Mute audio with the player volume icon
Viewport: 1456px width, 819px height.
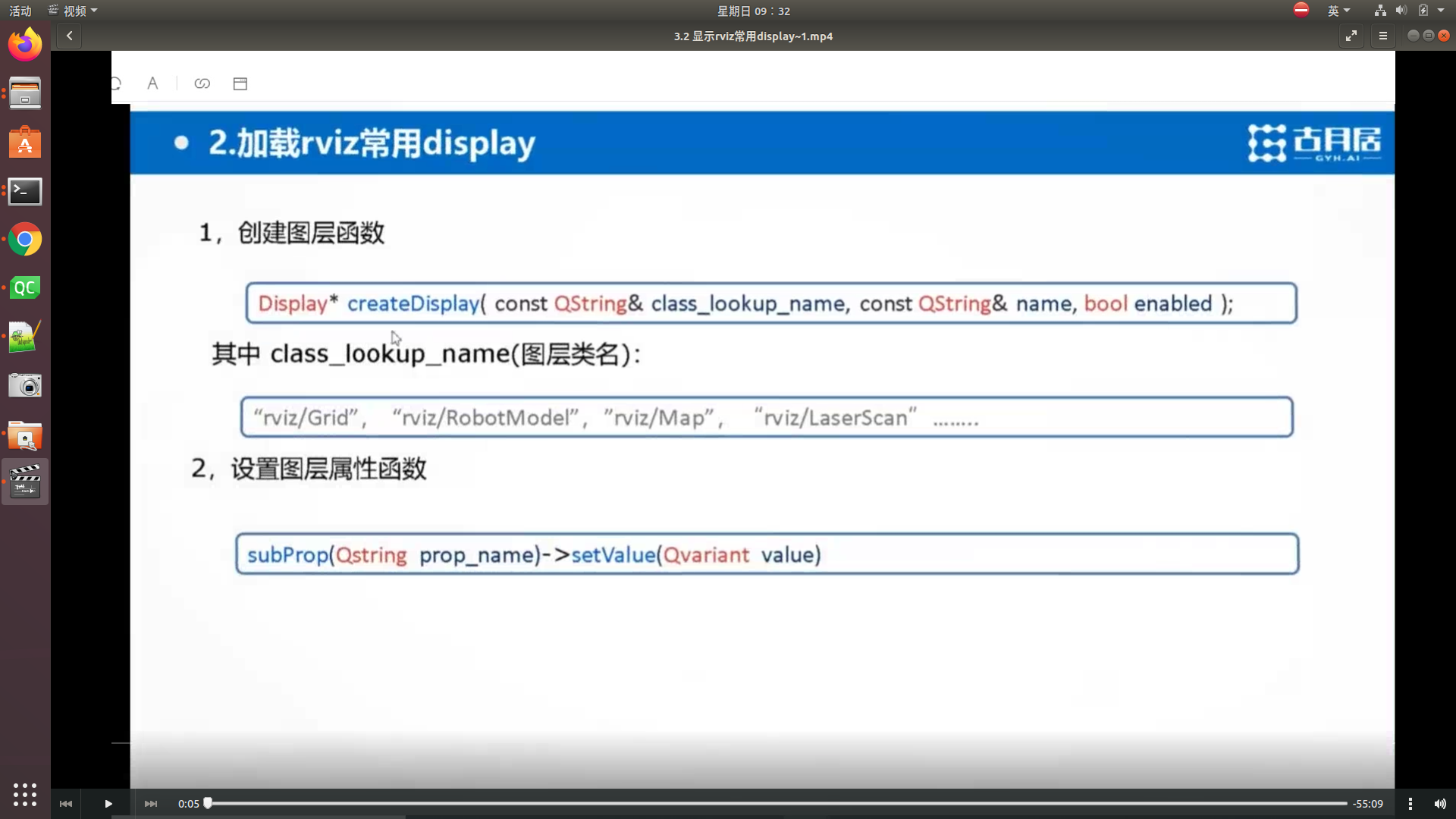(1440, 804)
